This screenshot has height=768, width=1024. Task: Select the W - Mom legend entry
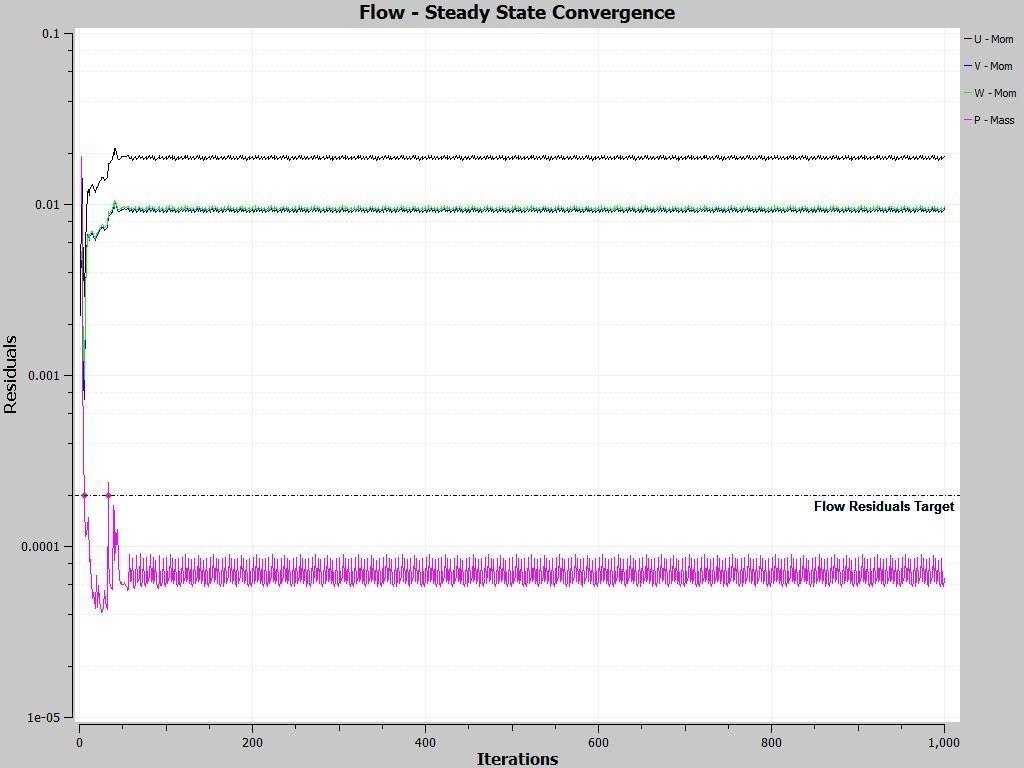click(990, 93)
